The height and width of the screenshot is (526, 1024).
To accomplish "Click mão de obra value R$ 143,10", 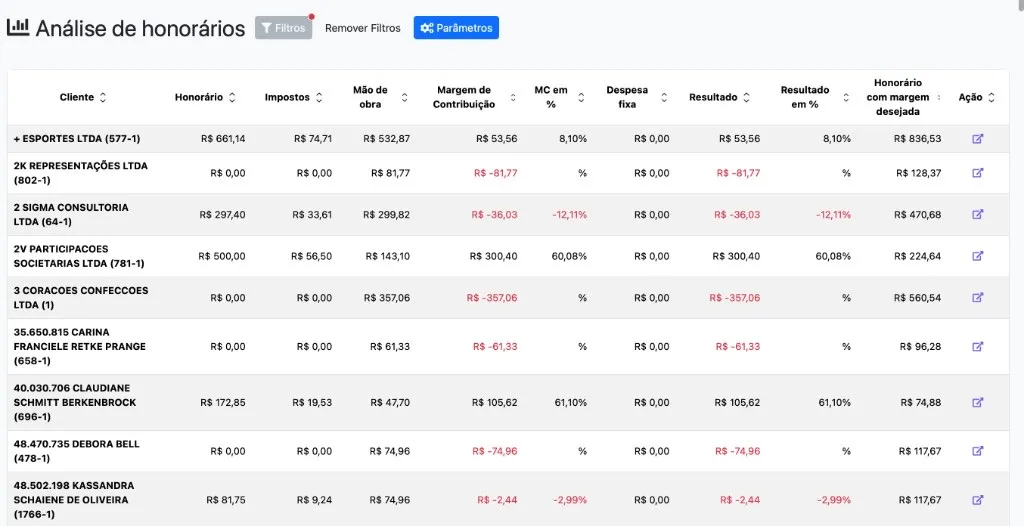I will pyautogui.click(x=388, y=256).
